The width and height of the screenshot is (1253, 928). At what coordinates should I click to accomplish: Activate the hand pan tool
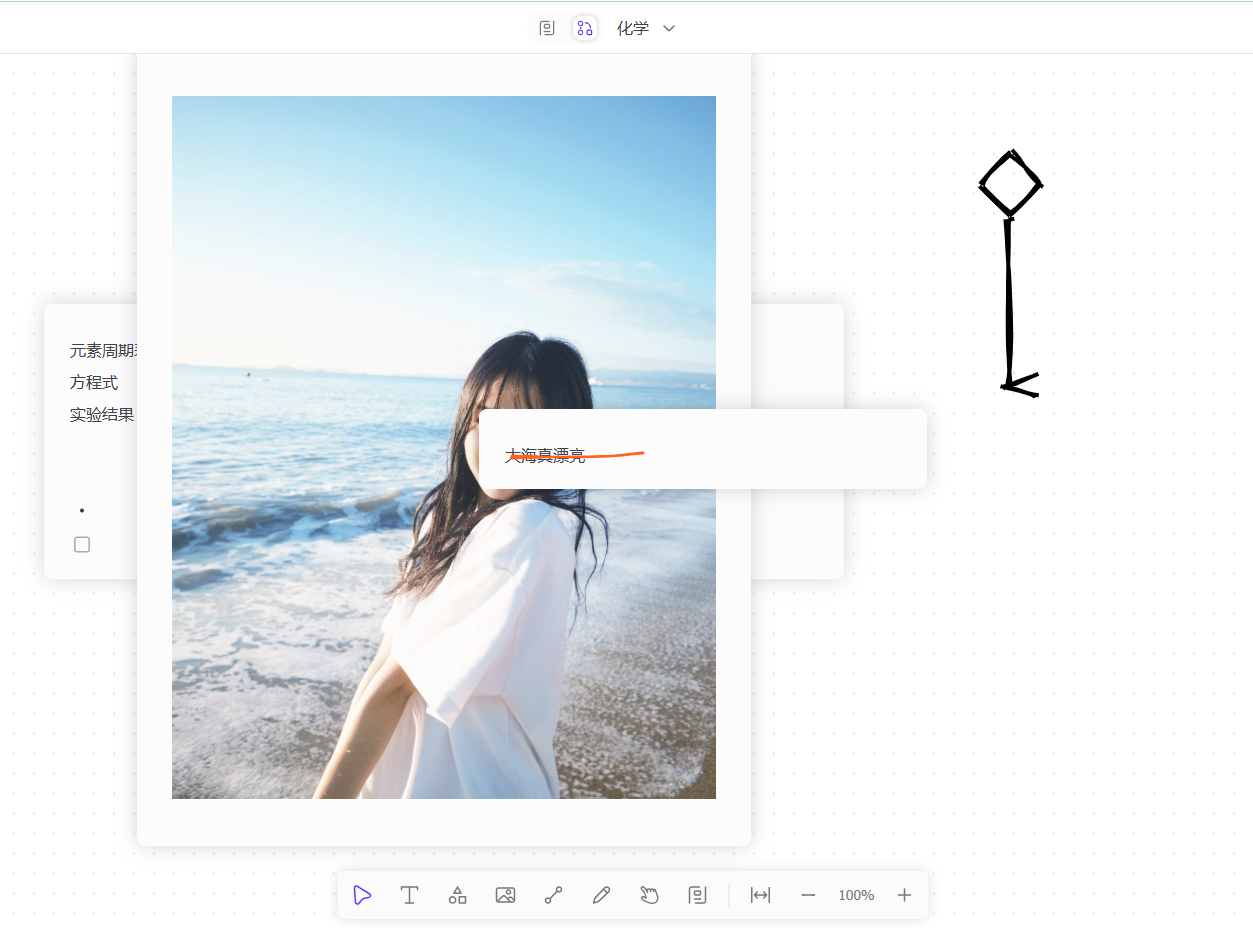coord(649,895)
